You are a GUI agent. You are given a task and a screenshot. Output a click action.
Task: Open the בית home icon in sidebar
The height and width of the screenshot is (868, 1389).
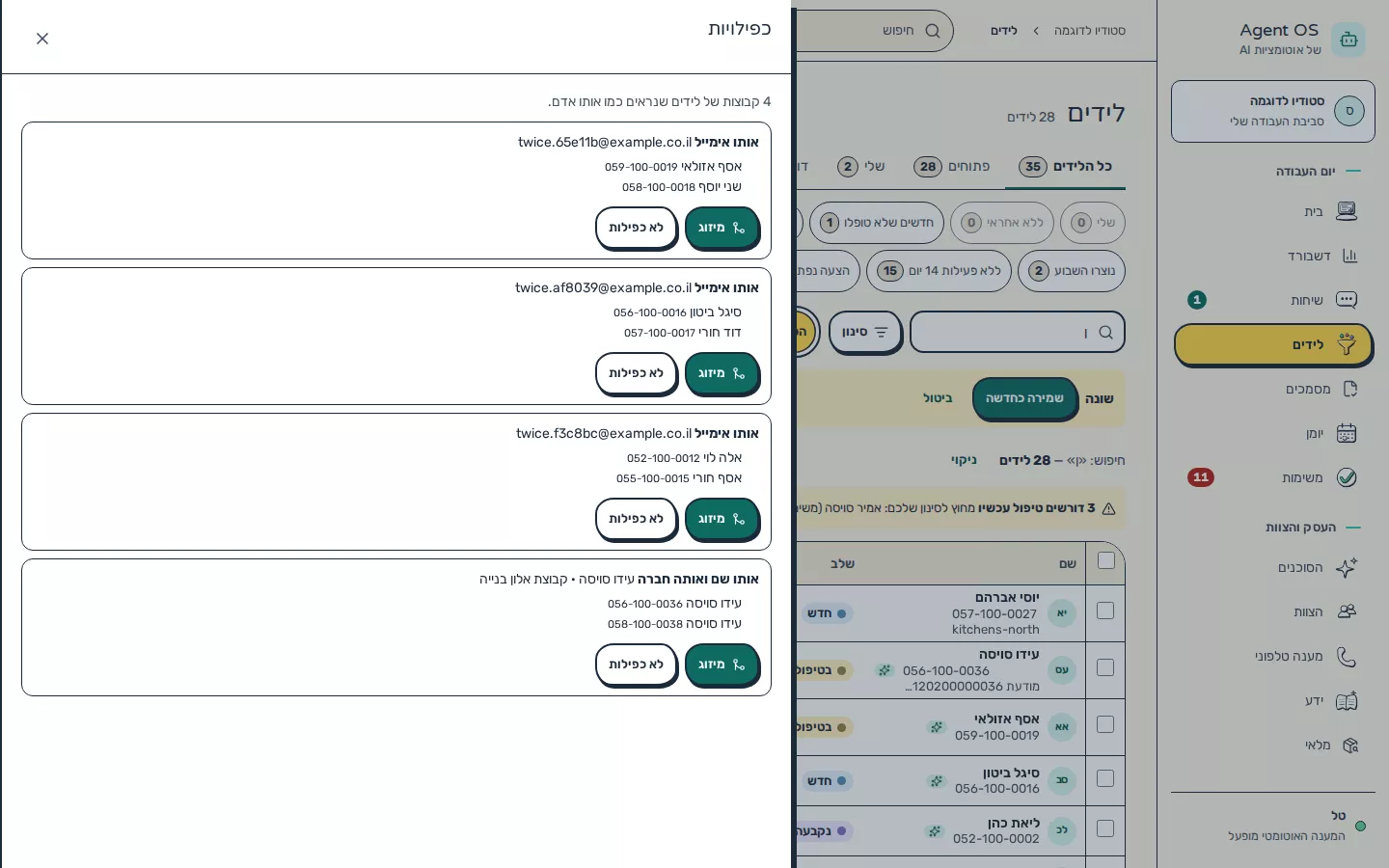click(x=1347, y=211)
